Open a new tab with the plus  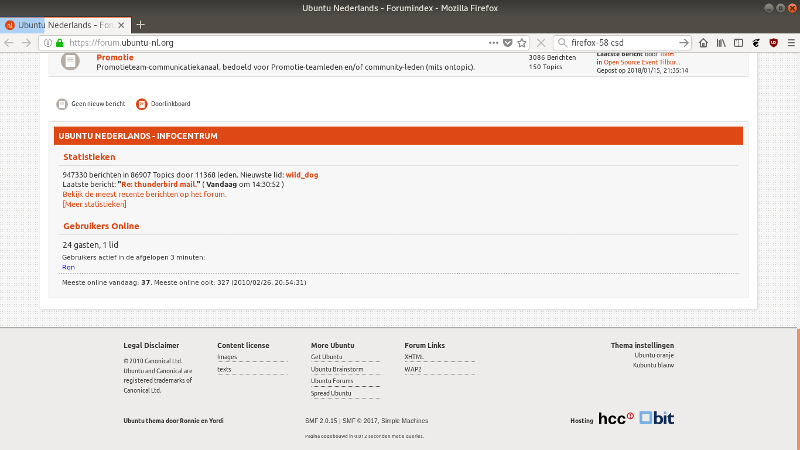click(x=140, y=24)
